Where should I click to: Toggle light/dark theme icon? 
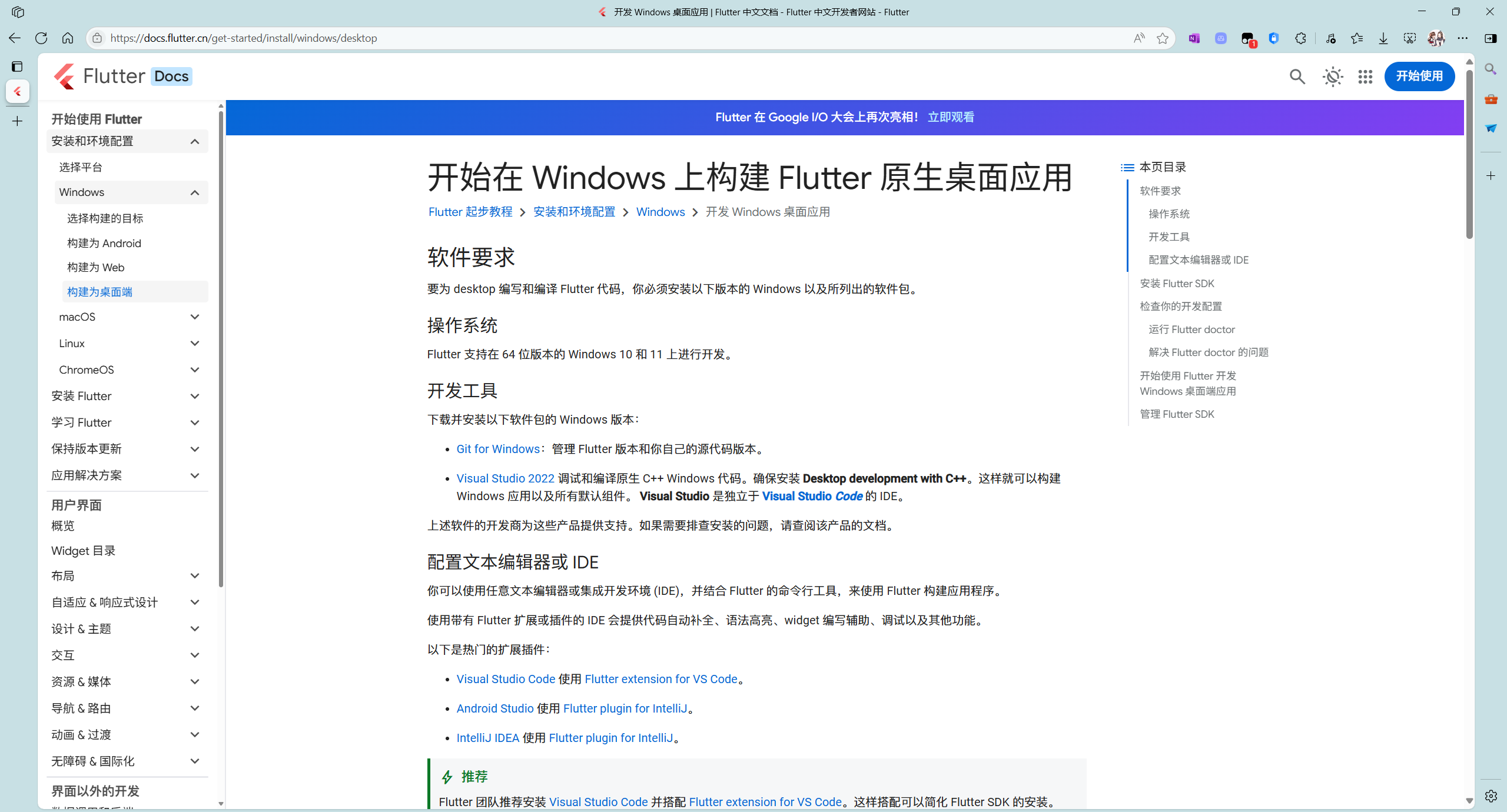tap(1333, 76)
